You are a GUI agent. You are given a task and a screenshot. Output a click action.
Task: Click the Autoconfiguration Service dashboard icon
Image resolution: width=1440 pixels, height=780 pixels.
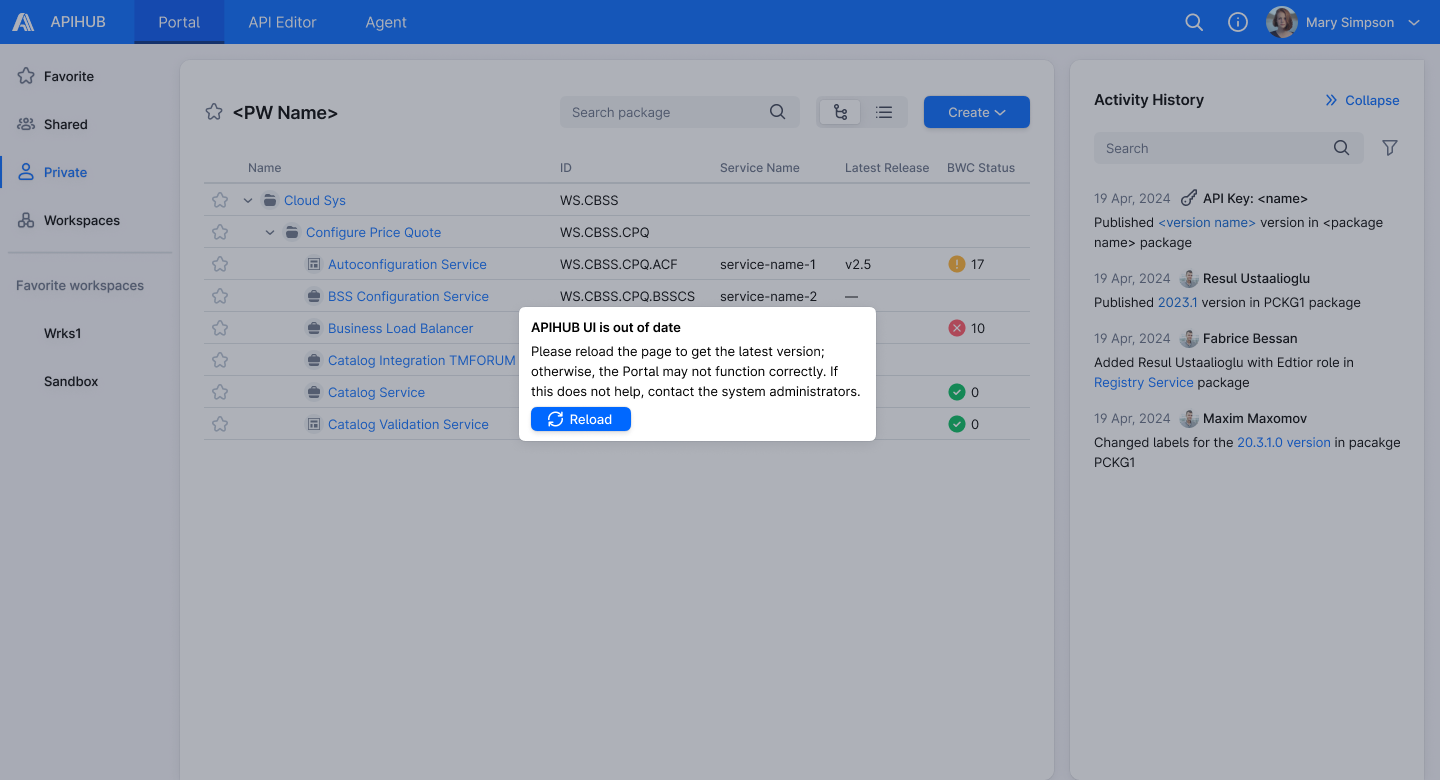[313, 264]
